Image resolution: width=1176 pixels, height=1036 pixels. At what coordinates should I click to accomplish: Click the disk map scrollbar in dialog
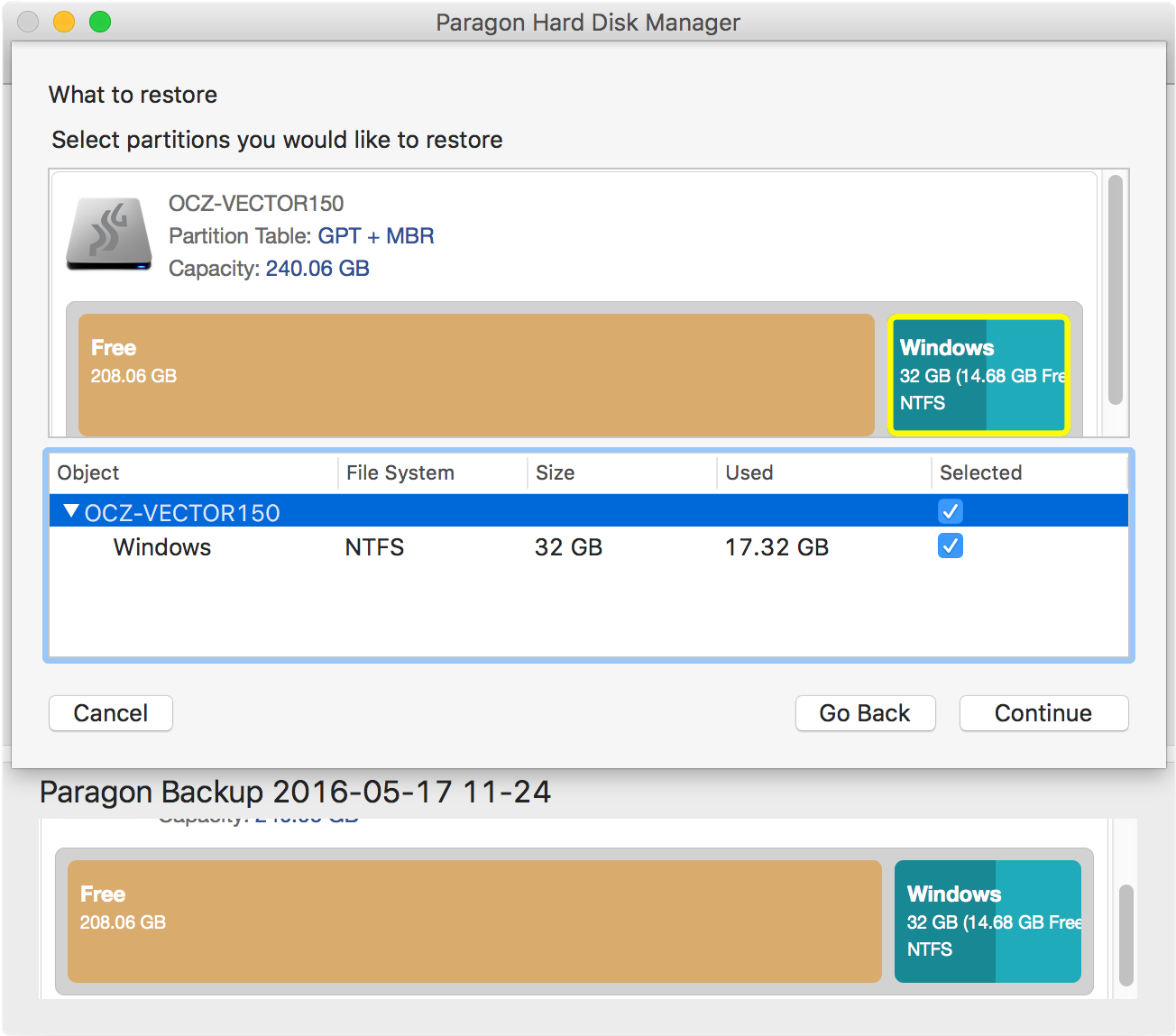coord(1116,290)
